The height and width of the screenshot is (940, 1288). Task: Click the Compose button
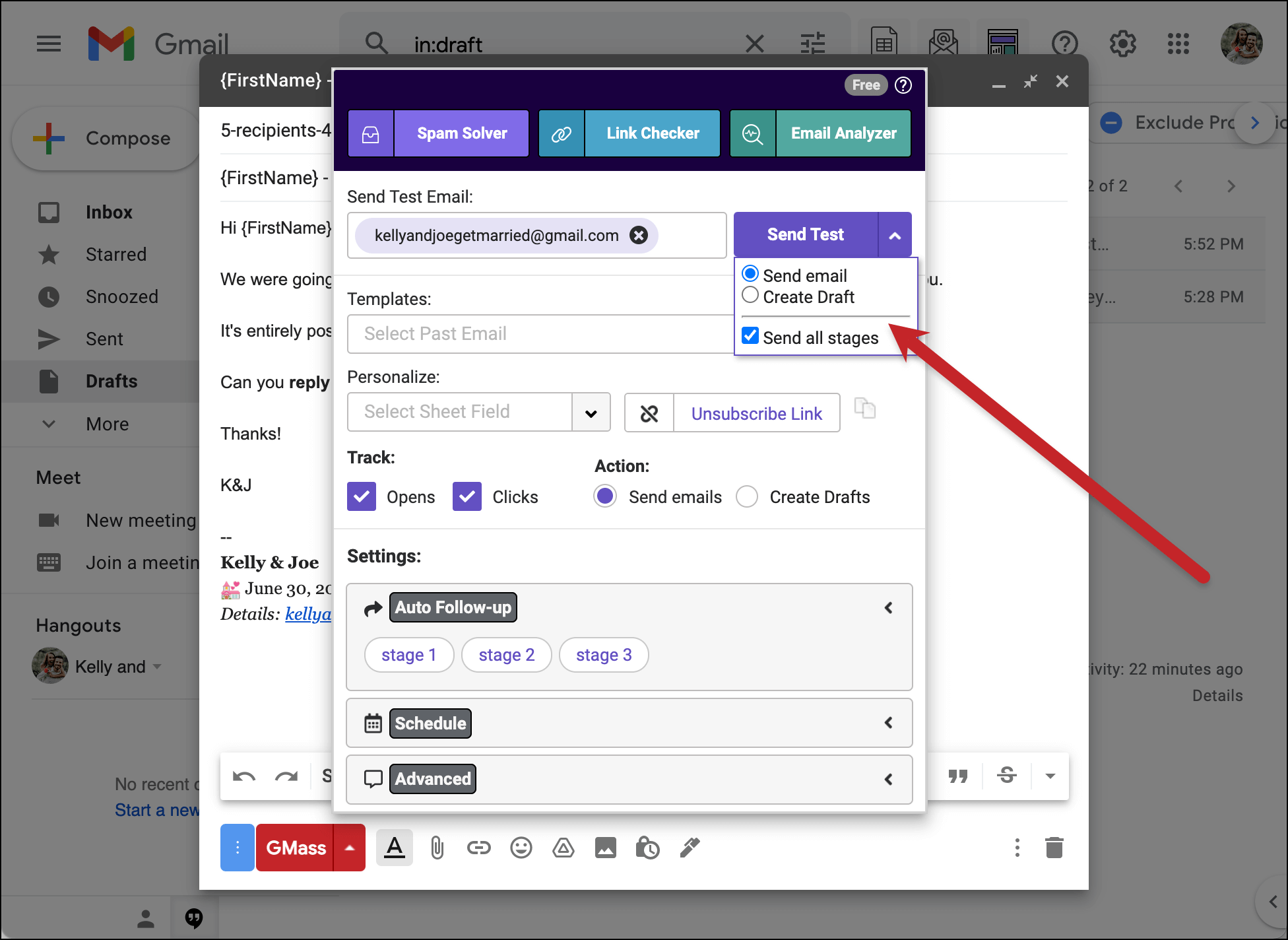tap(106, 139)
